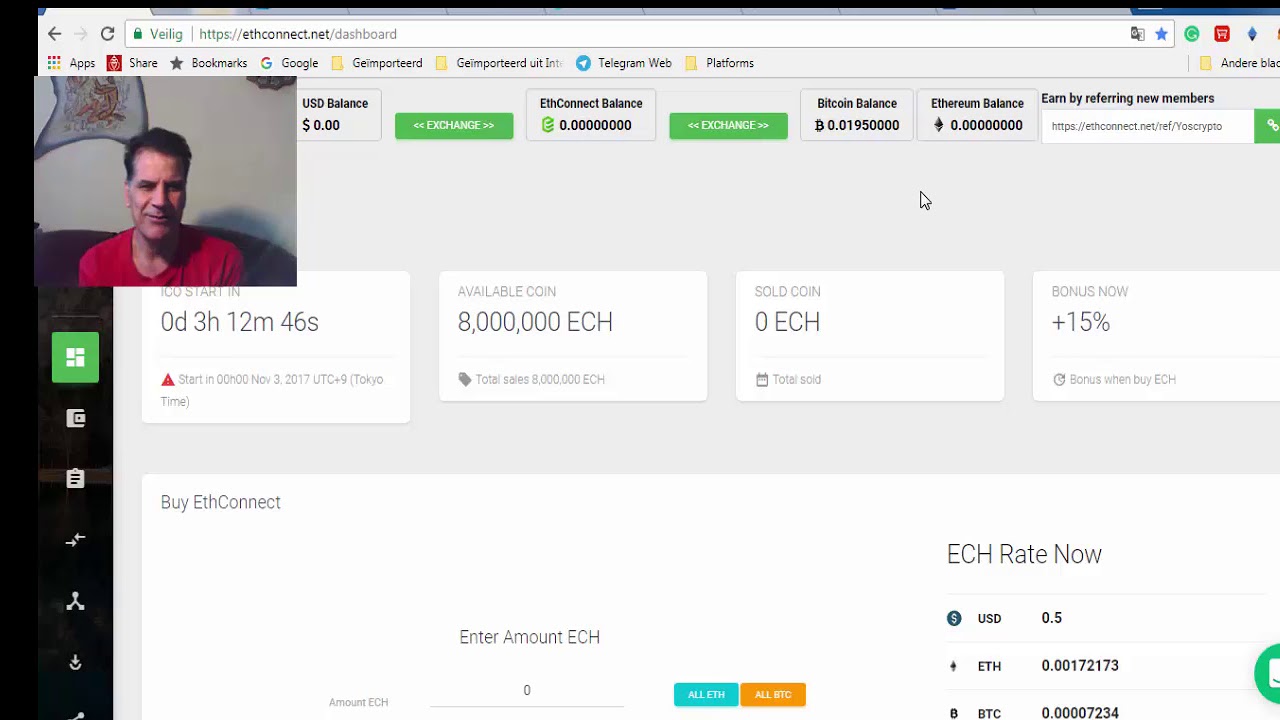This screenshot has width=1280, height=720.
Task: Click the countdown 0d 3h 12m 46s
Action: pos(240,322)
